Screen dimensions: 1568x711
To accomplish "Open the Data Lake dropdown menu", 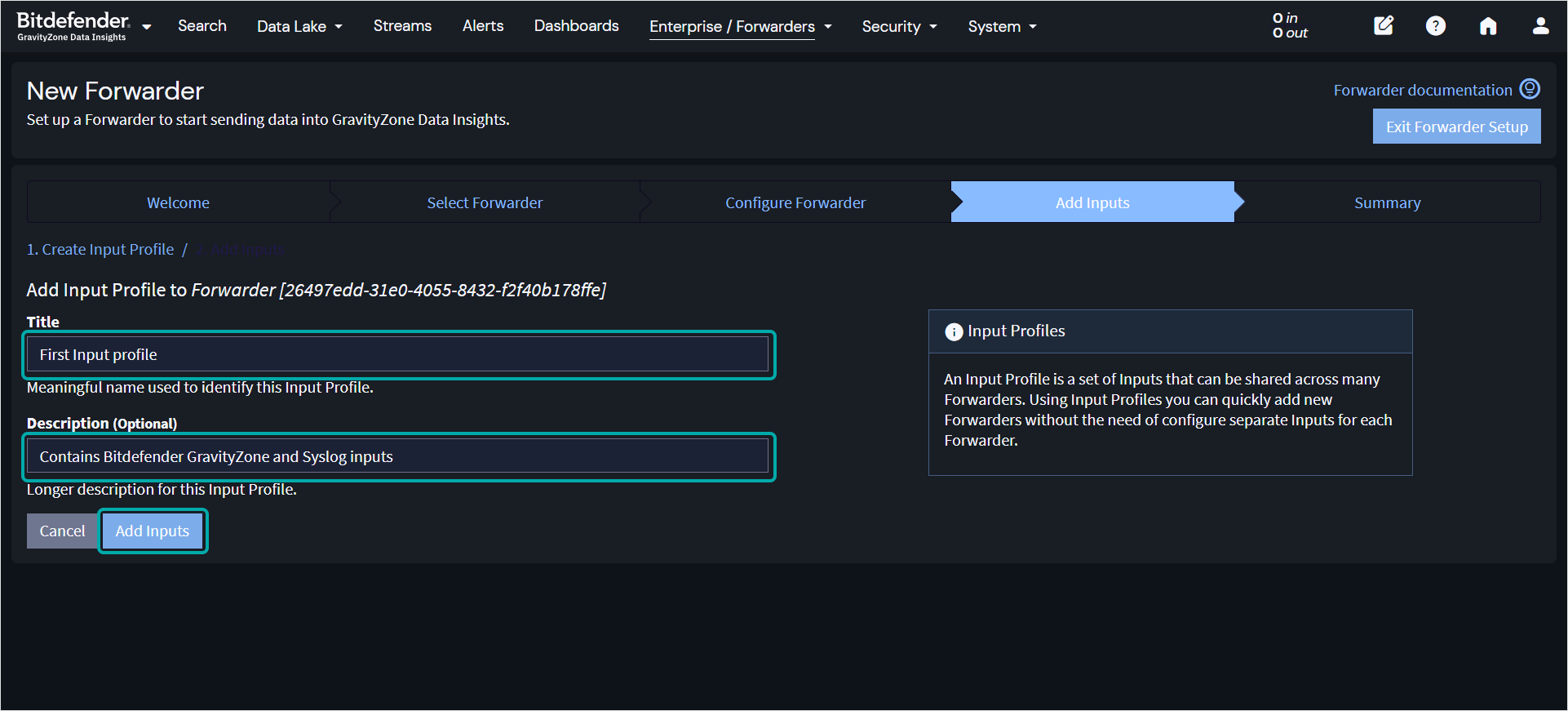I will (x=299, y=26).
